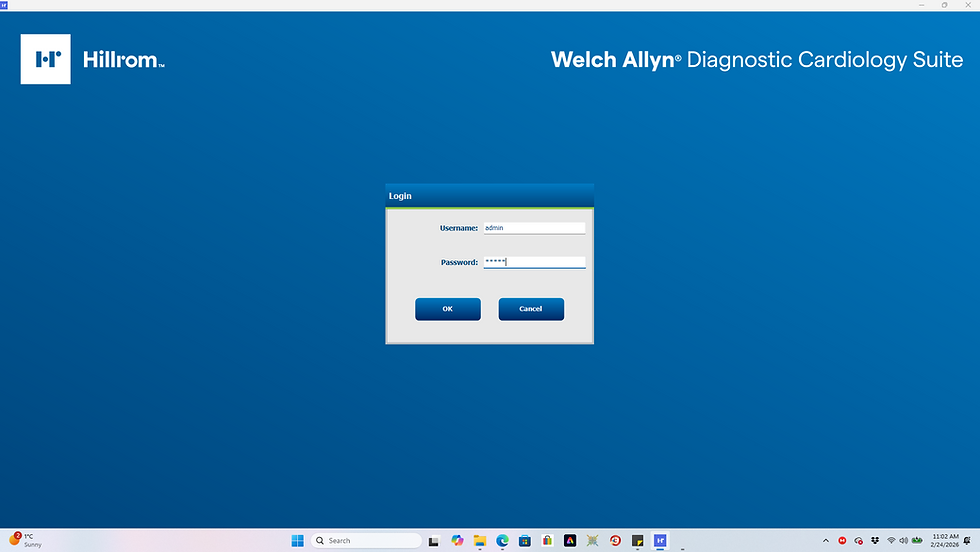Open the Wi-Fi network settings icon

pyautogui.click(x=891, y=541)
